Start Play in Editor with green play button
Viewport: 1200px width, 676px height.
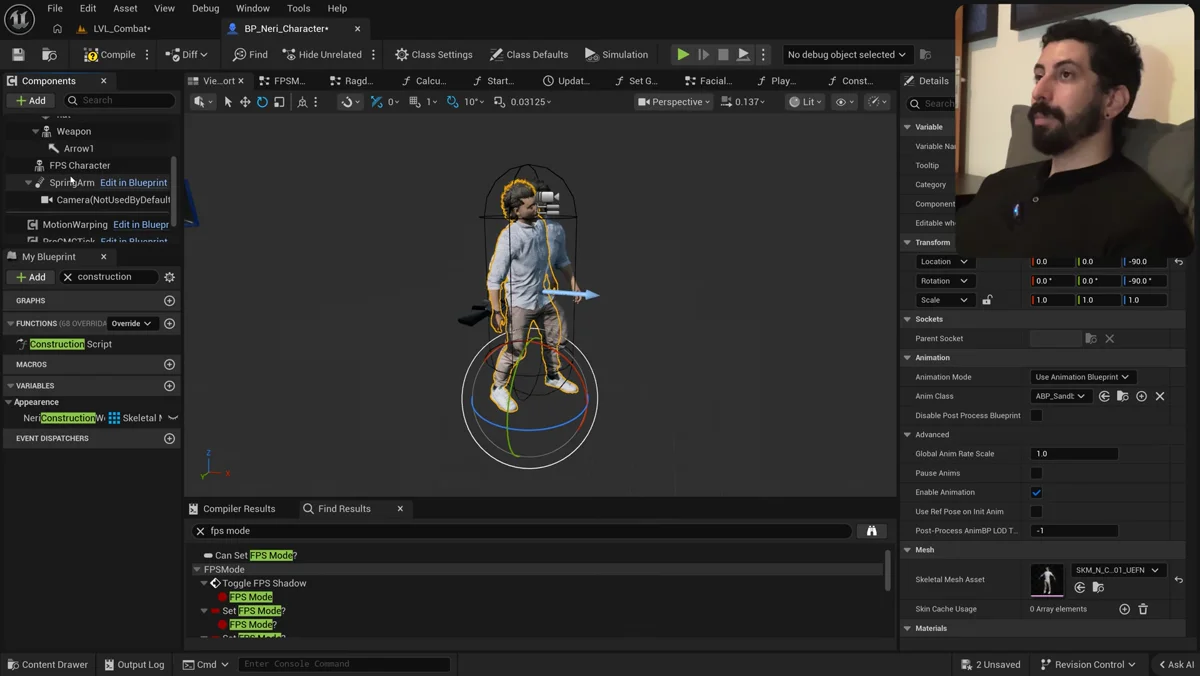tap(683, 55)
